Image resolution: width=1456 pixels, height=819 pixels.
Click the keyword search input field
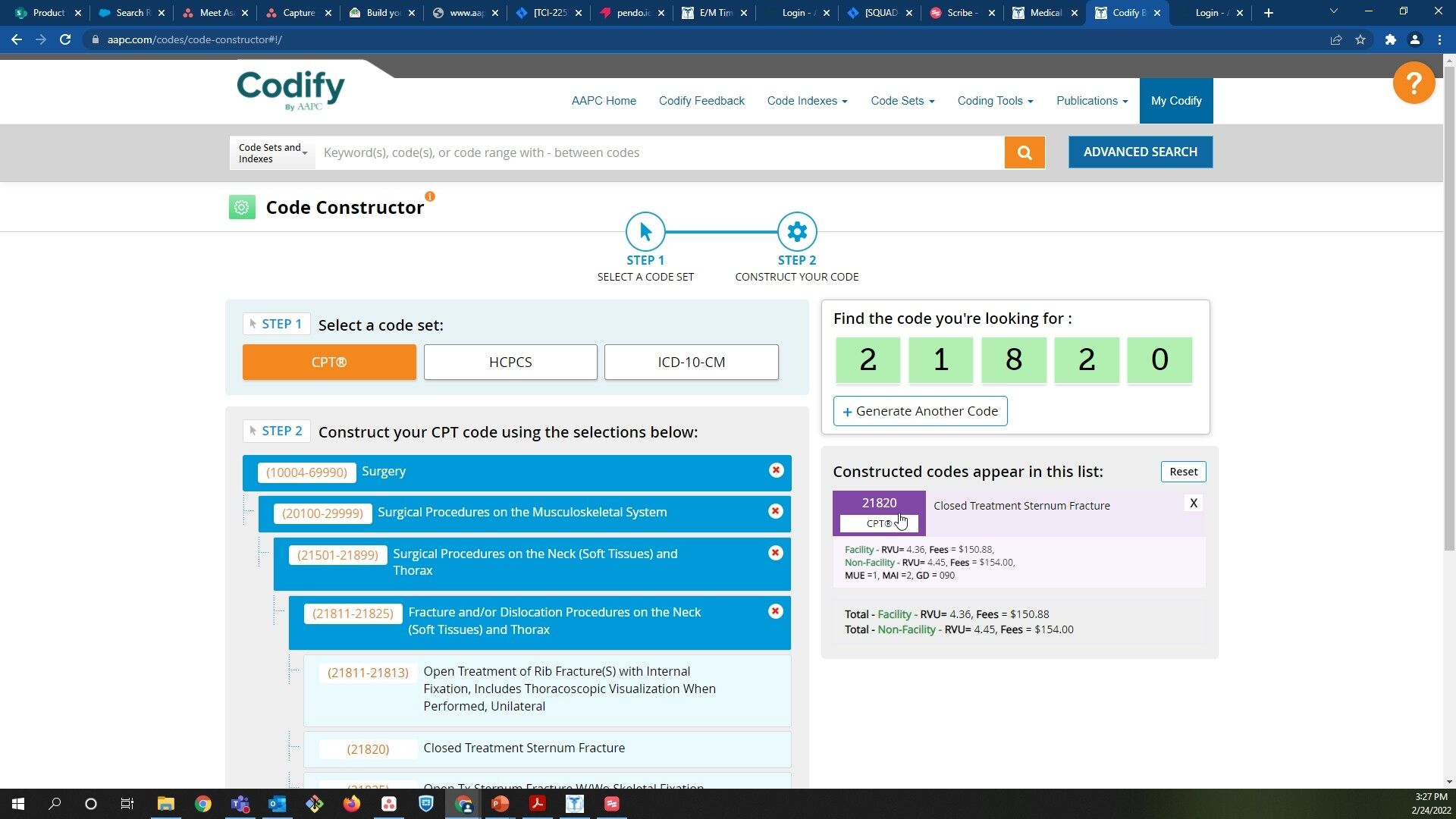[660, 152]
